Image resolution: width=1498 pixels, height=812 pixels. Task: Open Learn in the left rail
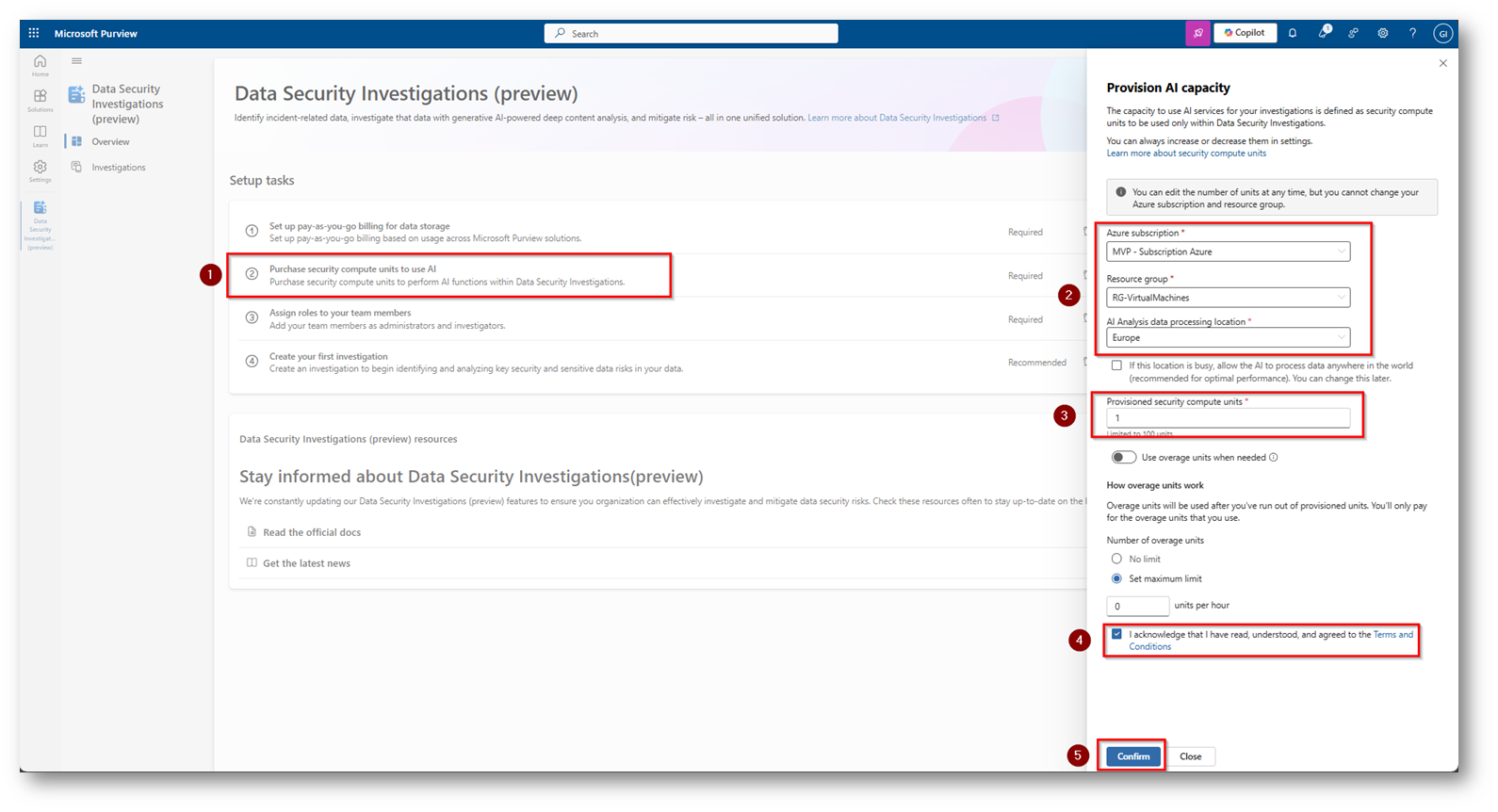40,136
